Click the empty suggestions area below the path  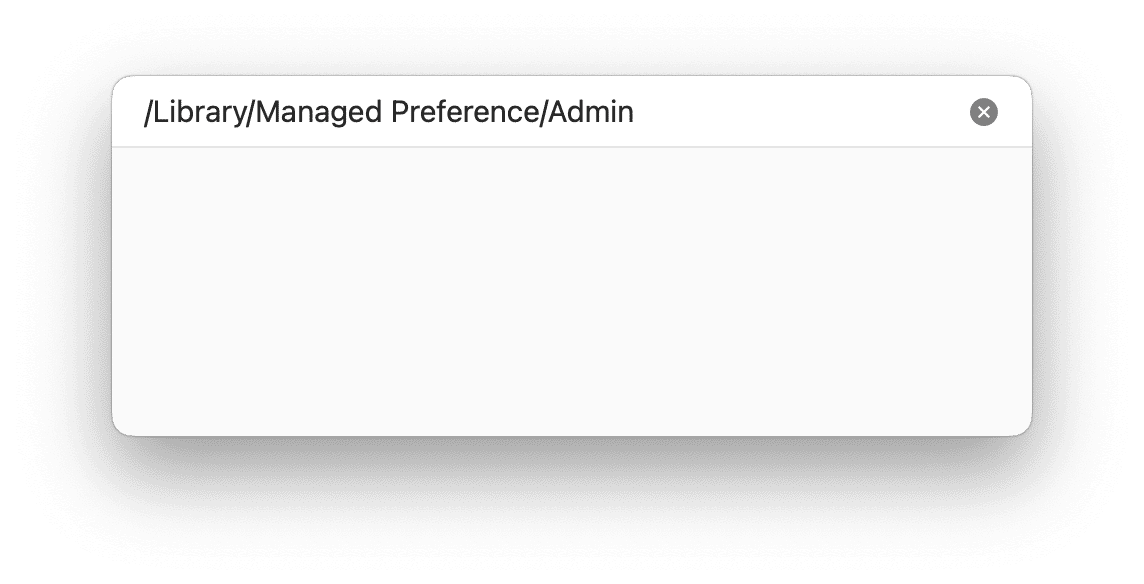point(572,291)
